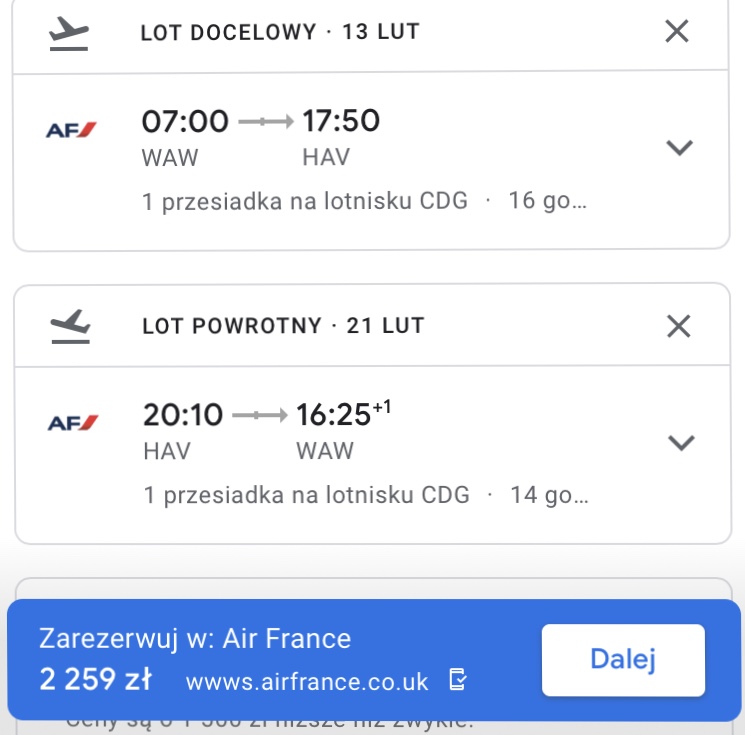Click the booking info icon next to airfrance.co.uk
745x735 pixels.
(x=458, y=679)
